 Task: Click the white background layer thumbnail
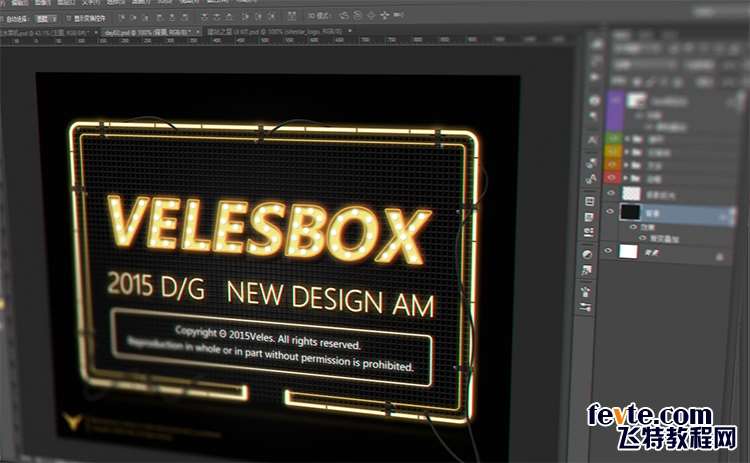pyautogui.click(x=629, y=251)
